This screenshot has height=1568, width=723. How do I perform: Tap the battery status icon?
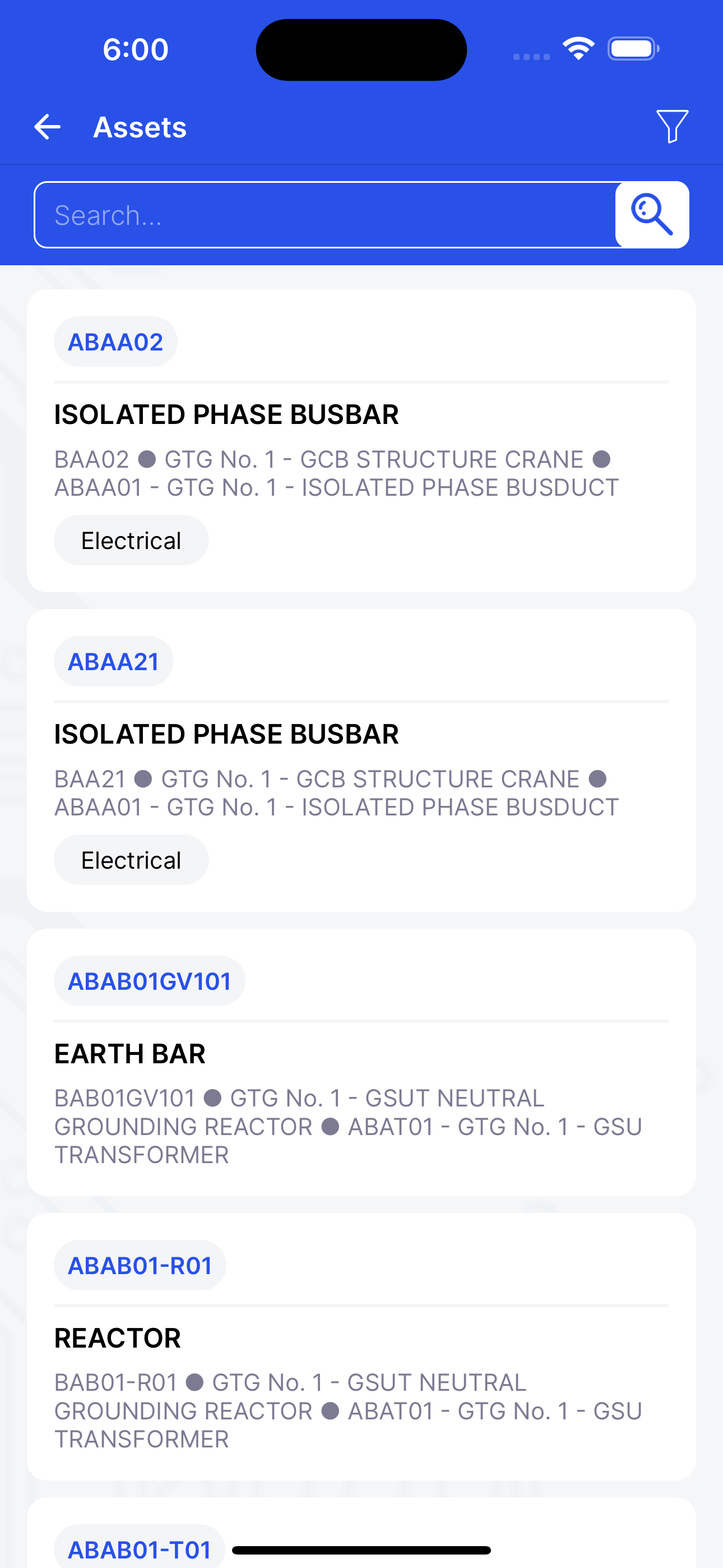pos(633,49)
